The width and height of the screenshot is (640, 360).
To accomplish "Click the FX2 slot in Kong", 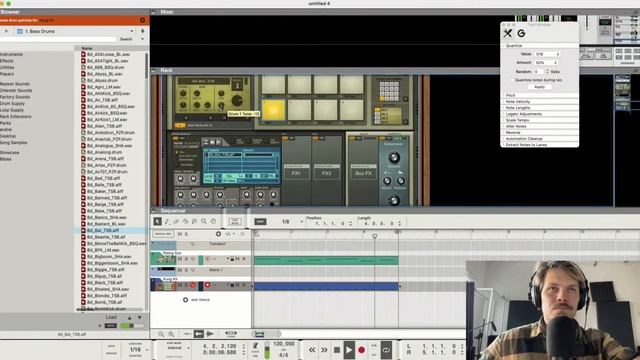I will click(x=327, y=173).
